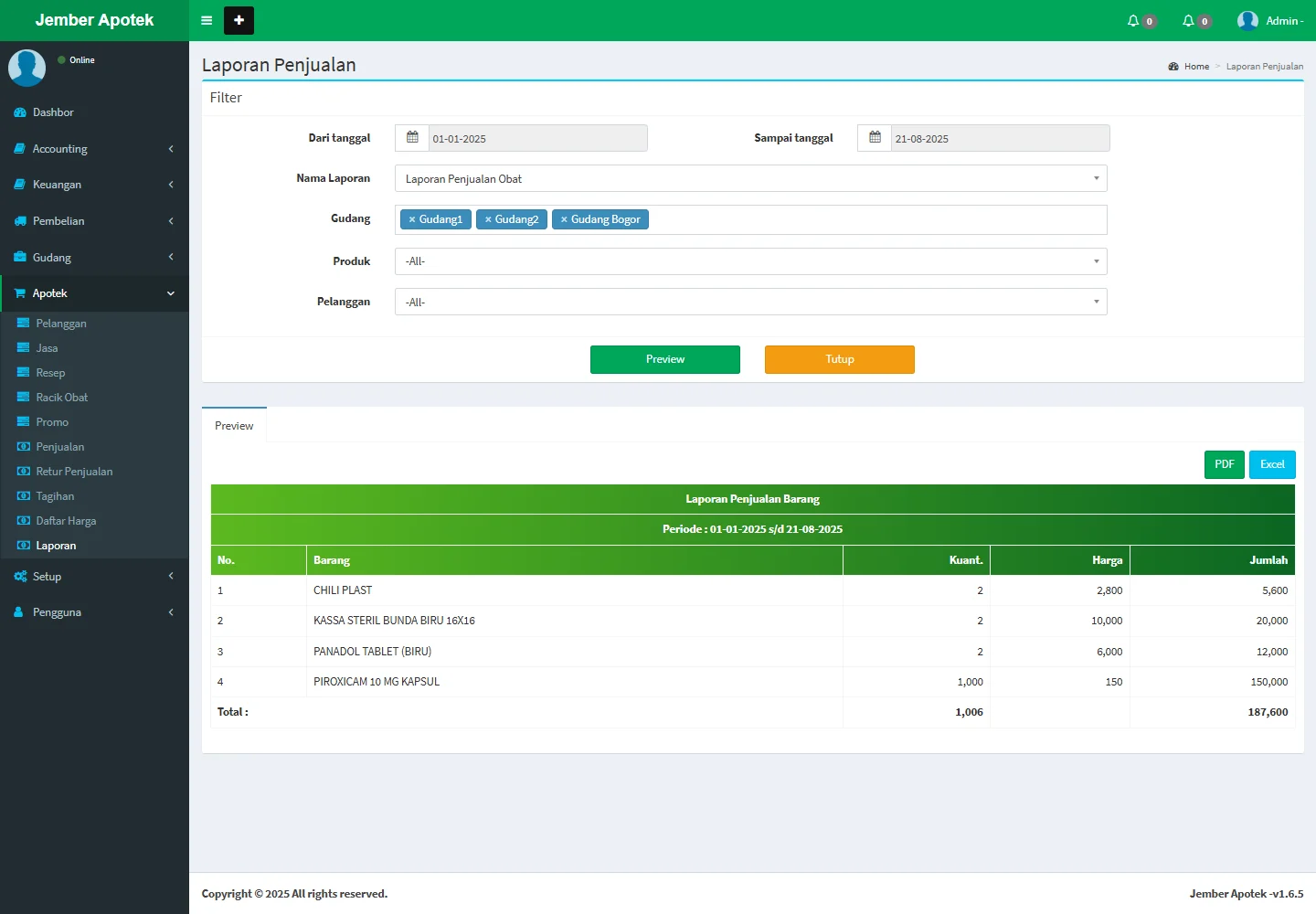Screen dimensions: 1316x914
Task: Open the second notification bell
Action: point(1189,20)
